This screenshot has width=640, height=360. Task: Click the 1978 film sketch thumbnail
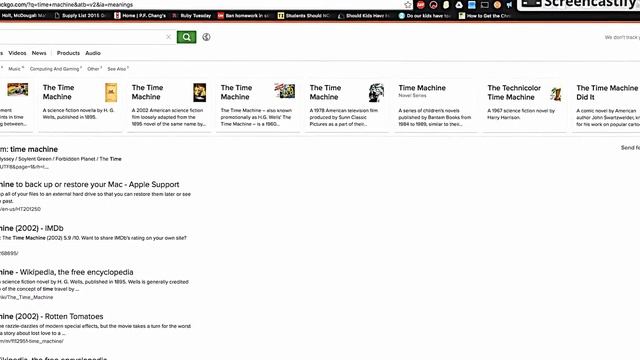click(376, 93)
